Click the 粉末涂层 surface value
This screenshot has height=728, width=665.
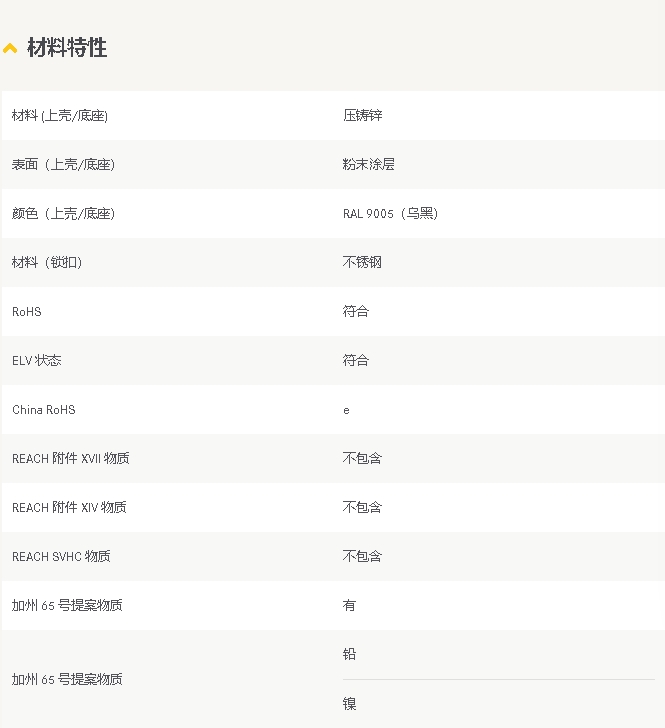(x=368, y=165)
